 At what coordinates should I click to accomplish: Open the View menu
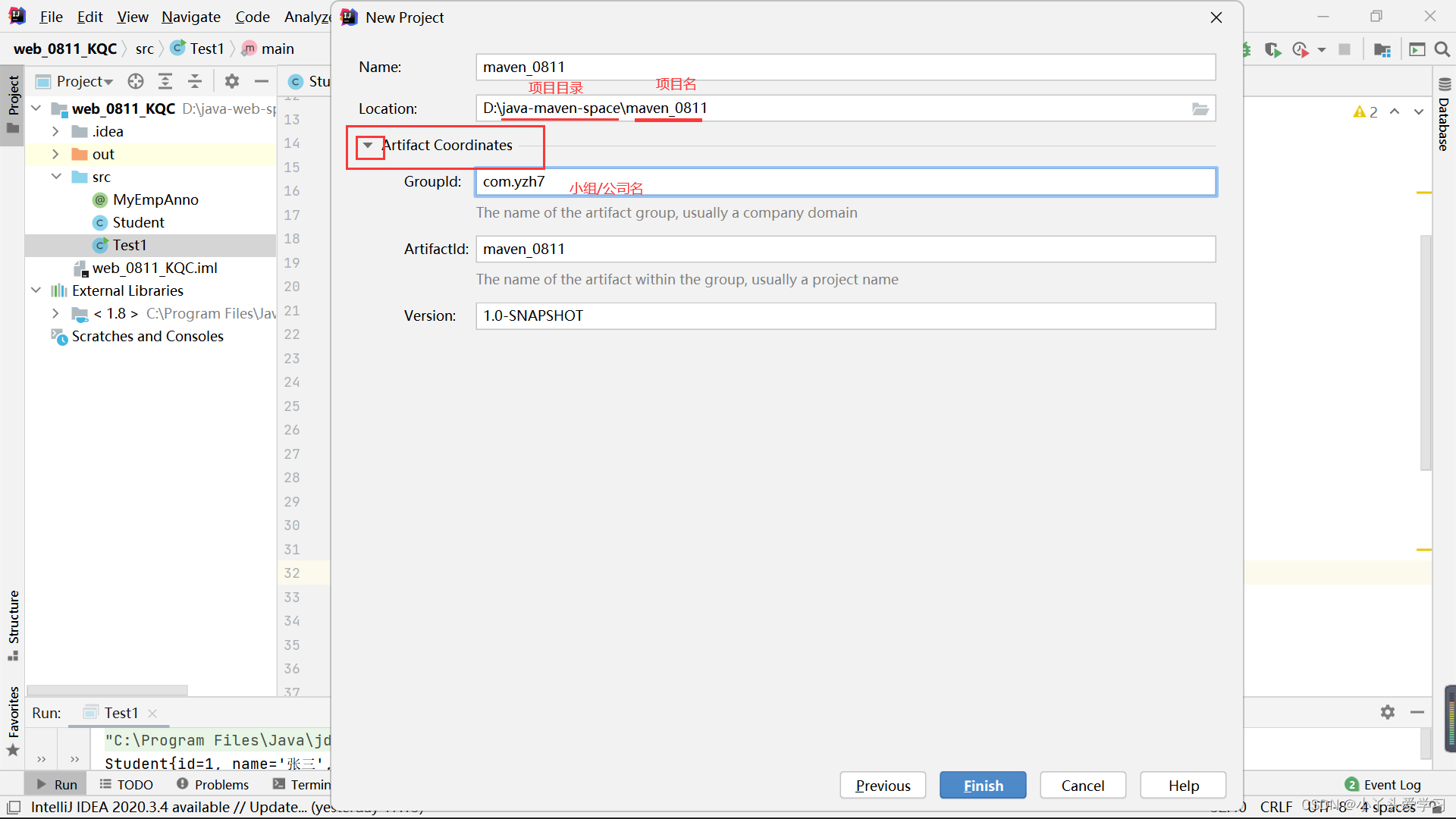click(x=133, y=17)
